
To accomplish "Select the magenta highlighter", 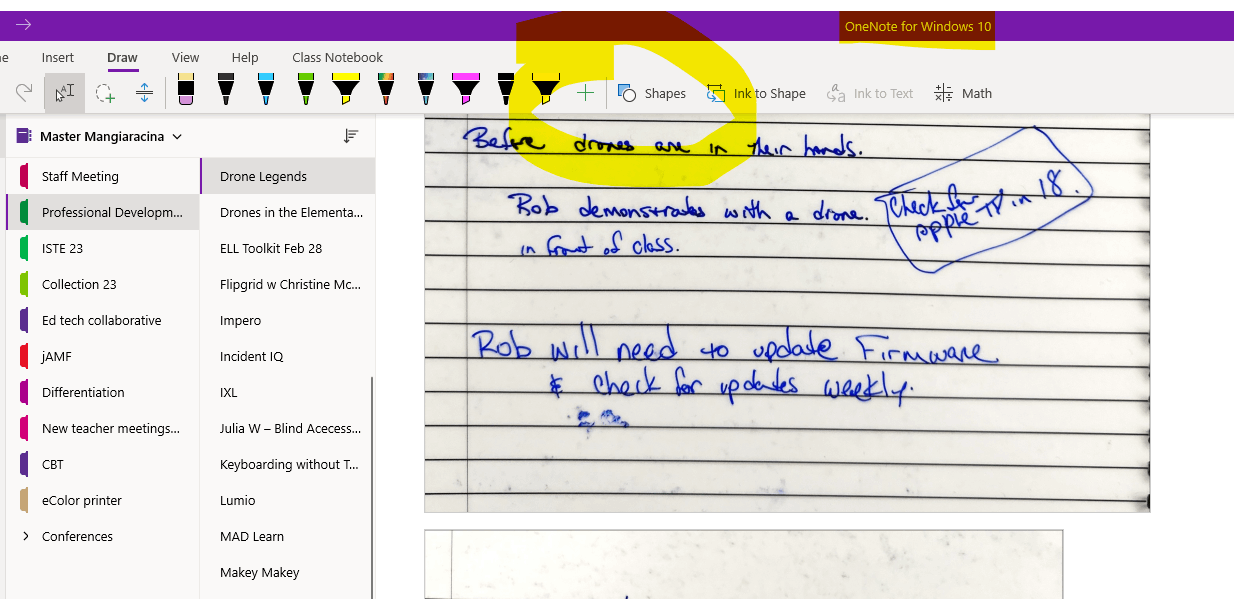I will click(x=466, y=90).
